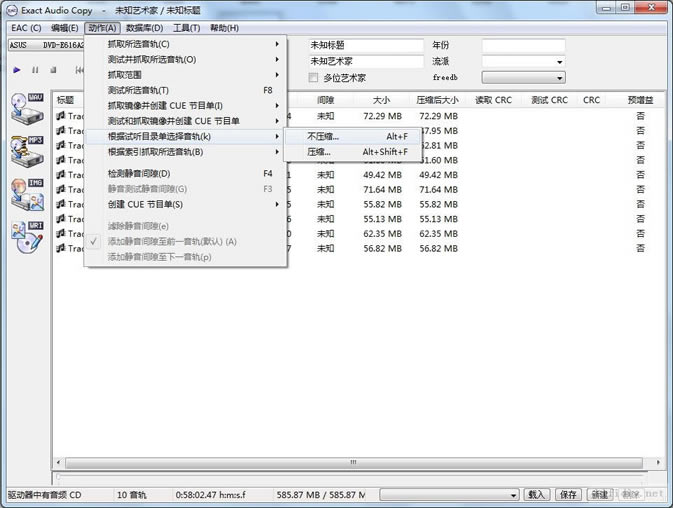Enable the 多位艺术家 checkbox
Image resolution: width=673 pixels, height=508 pixels.
click(314, 77)
